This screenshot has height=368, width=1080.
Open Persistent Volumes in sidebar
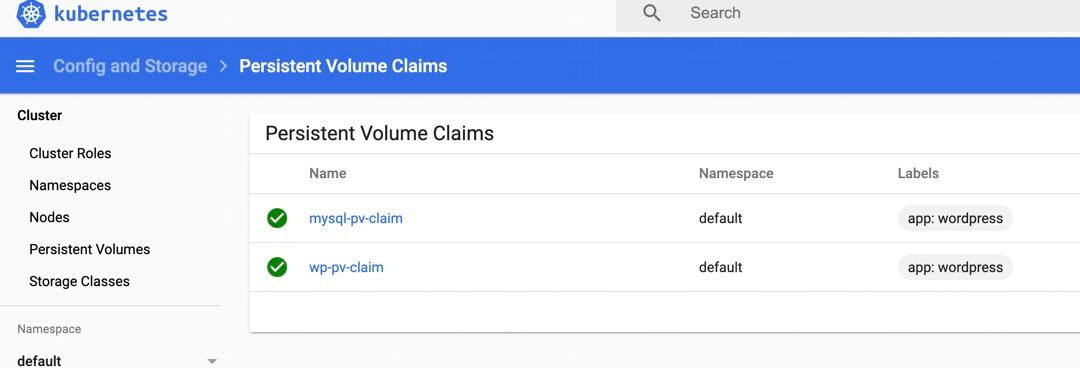coord(90,249)
